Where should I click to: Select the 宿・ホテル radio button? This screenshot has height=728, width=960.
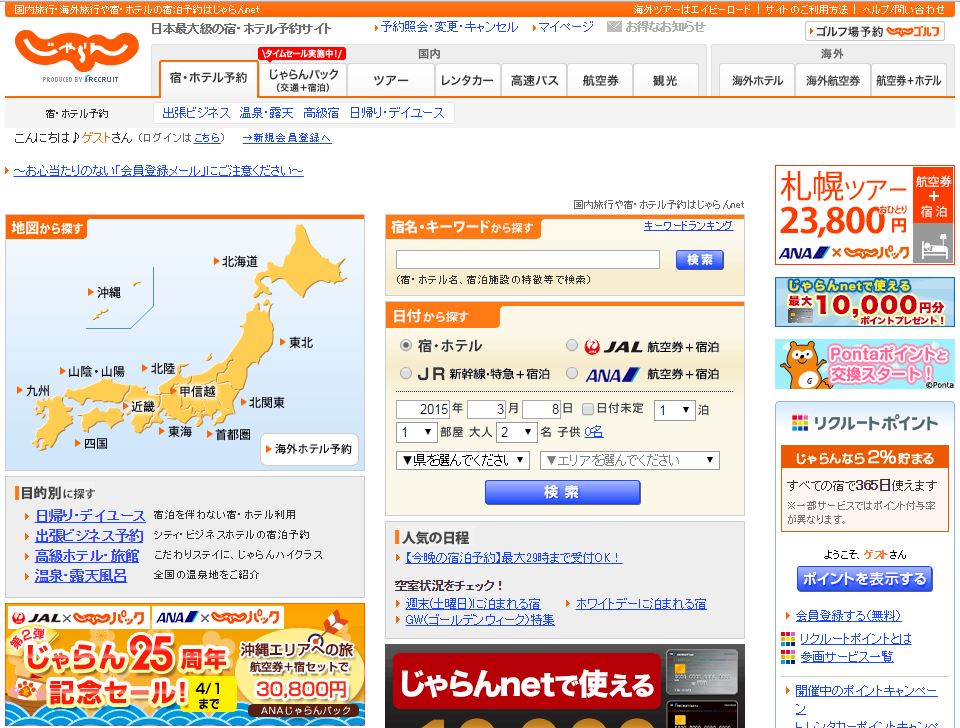click(x=405, y=346)
